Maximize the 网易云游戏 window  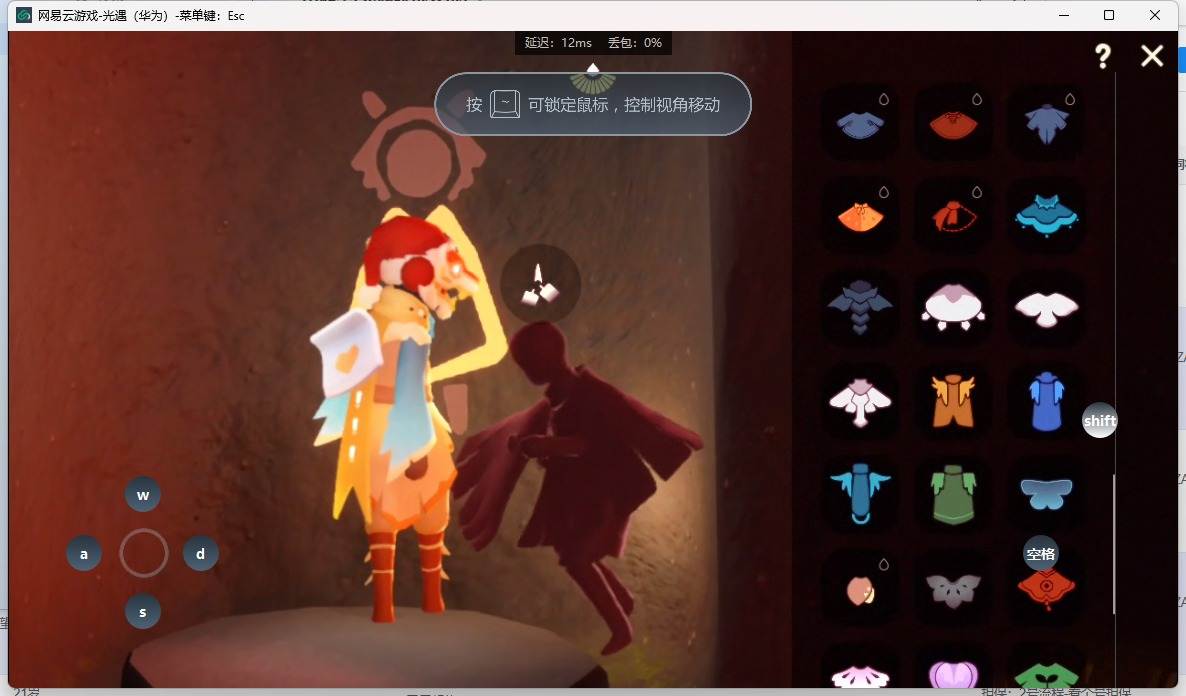click(x=1109, y=15)
